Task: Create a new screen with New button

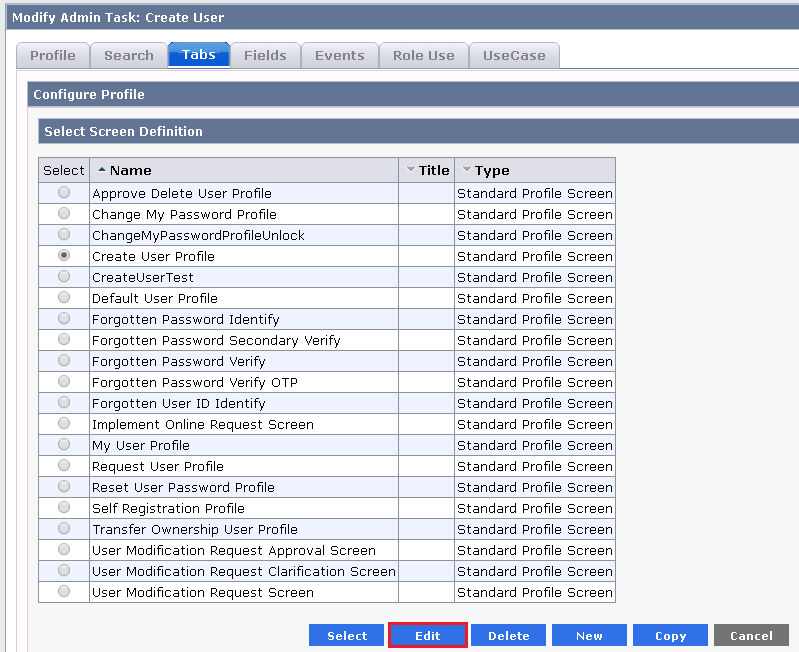Action: [589, 635]
